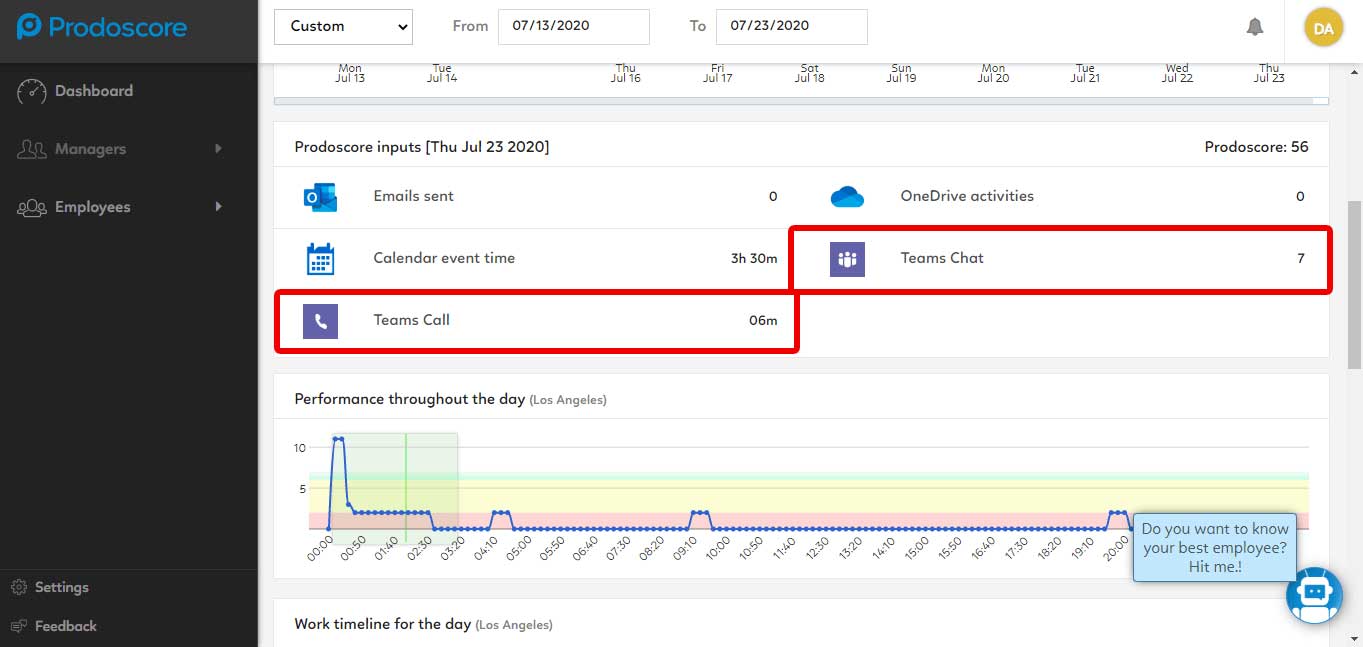Click the Teams Chat icon
The image size is (1363, 647).
pyautogui.click(x=847, y=259)
